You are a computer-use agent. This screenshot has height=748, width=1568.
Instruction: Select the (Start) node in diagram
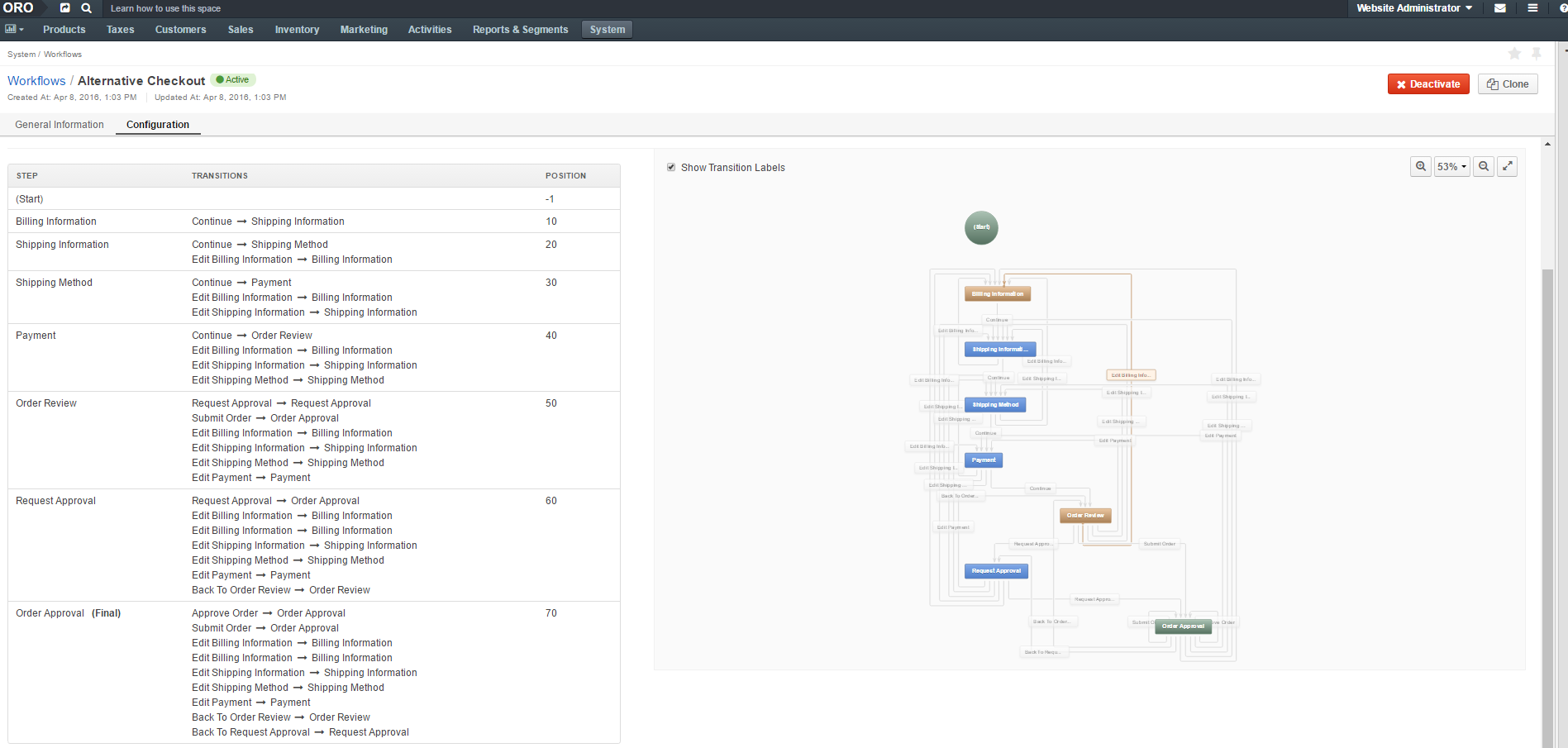coord(981,227)
